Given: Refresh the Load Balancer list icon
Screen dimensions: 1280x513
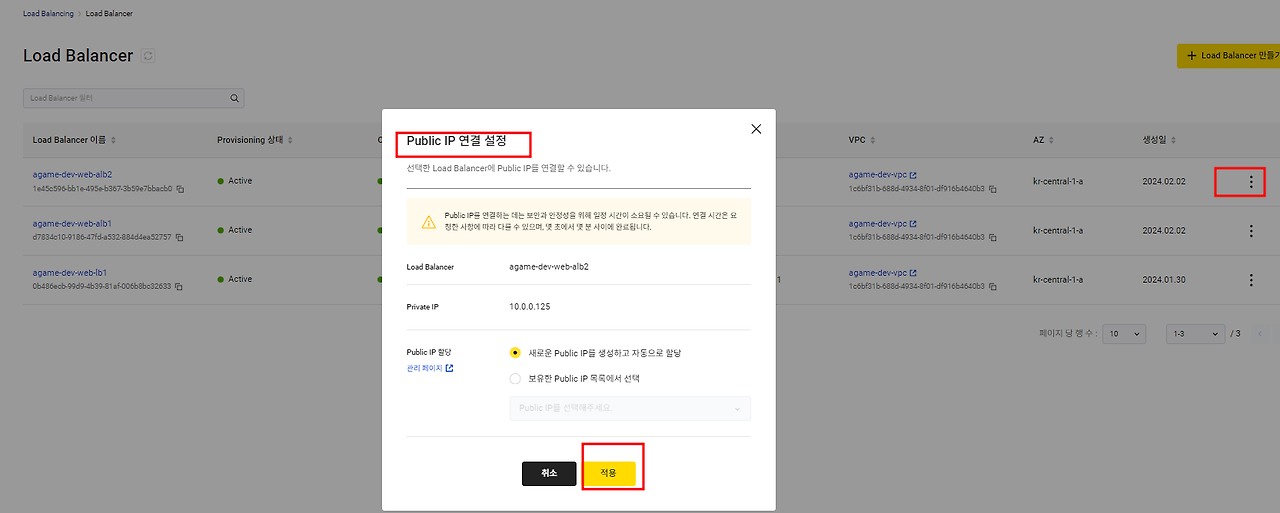Looking at the screenshot, I should [149, 56].
